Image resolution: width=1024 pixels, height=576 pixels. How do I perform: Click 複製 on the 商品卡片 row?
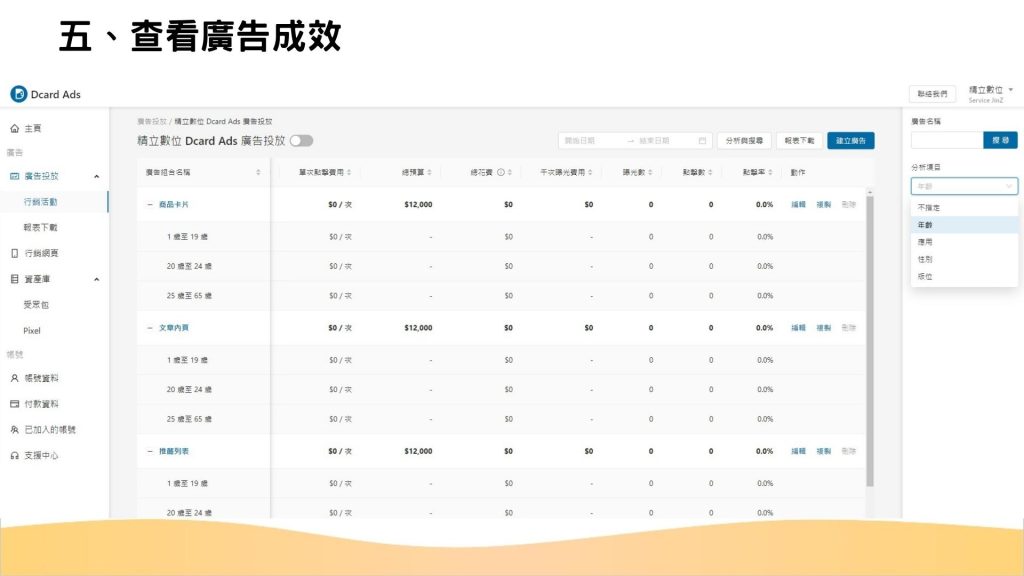[824, 204]
